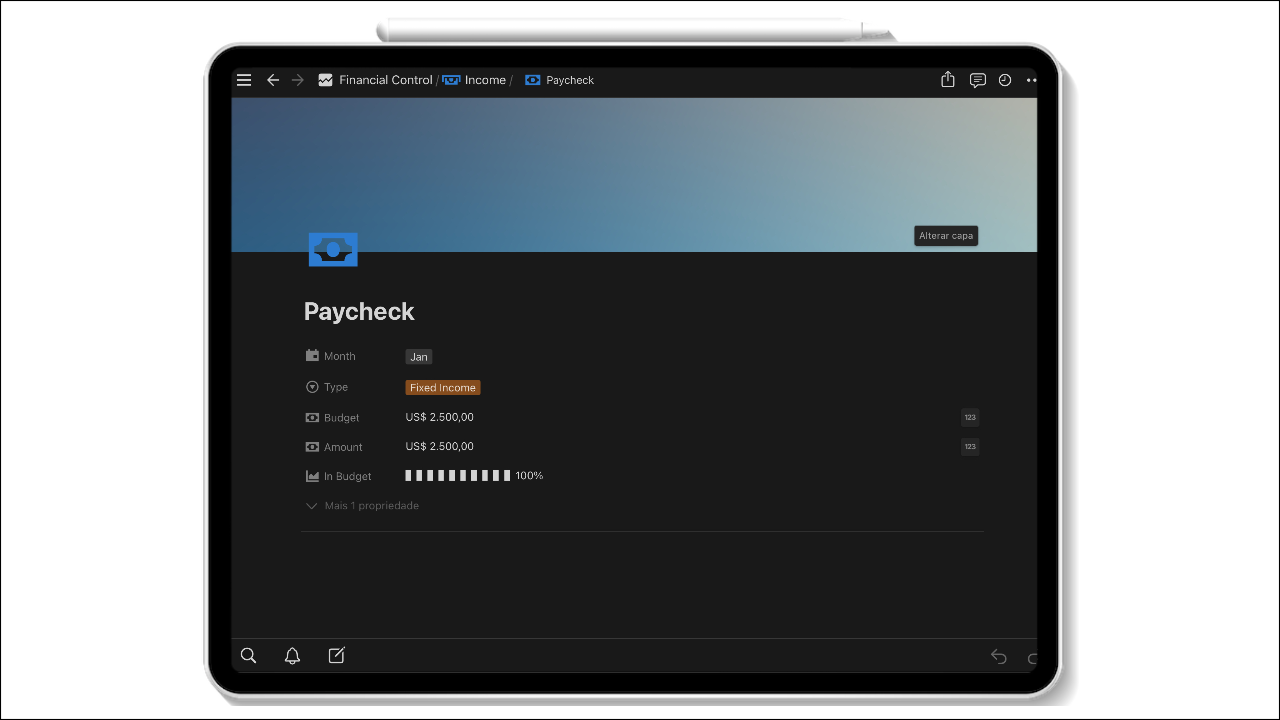Click the Budget property label

point(342,418)
